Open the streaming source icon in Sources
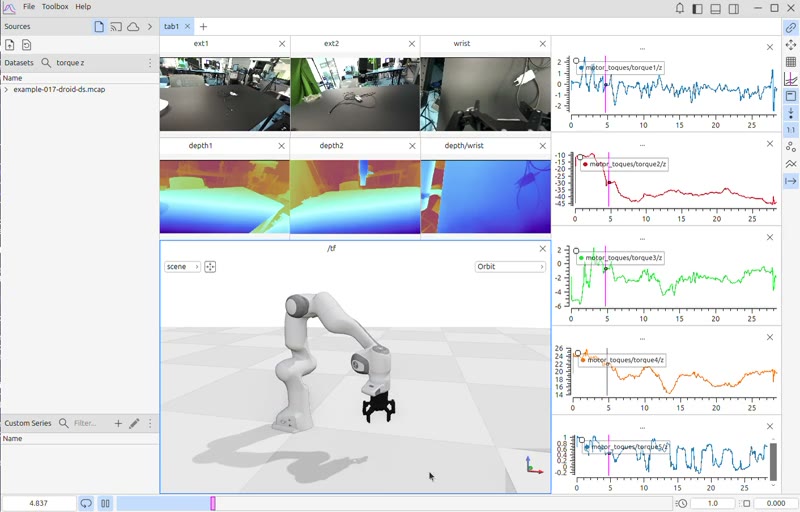This screenshot has height=512, width=800. 116,27
